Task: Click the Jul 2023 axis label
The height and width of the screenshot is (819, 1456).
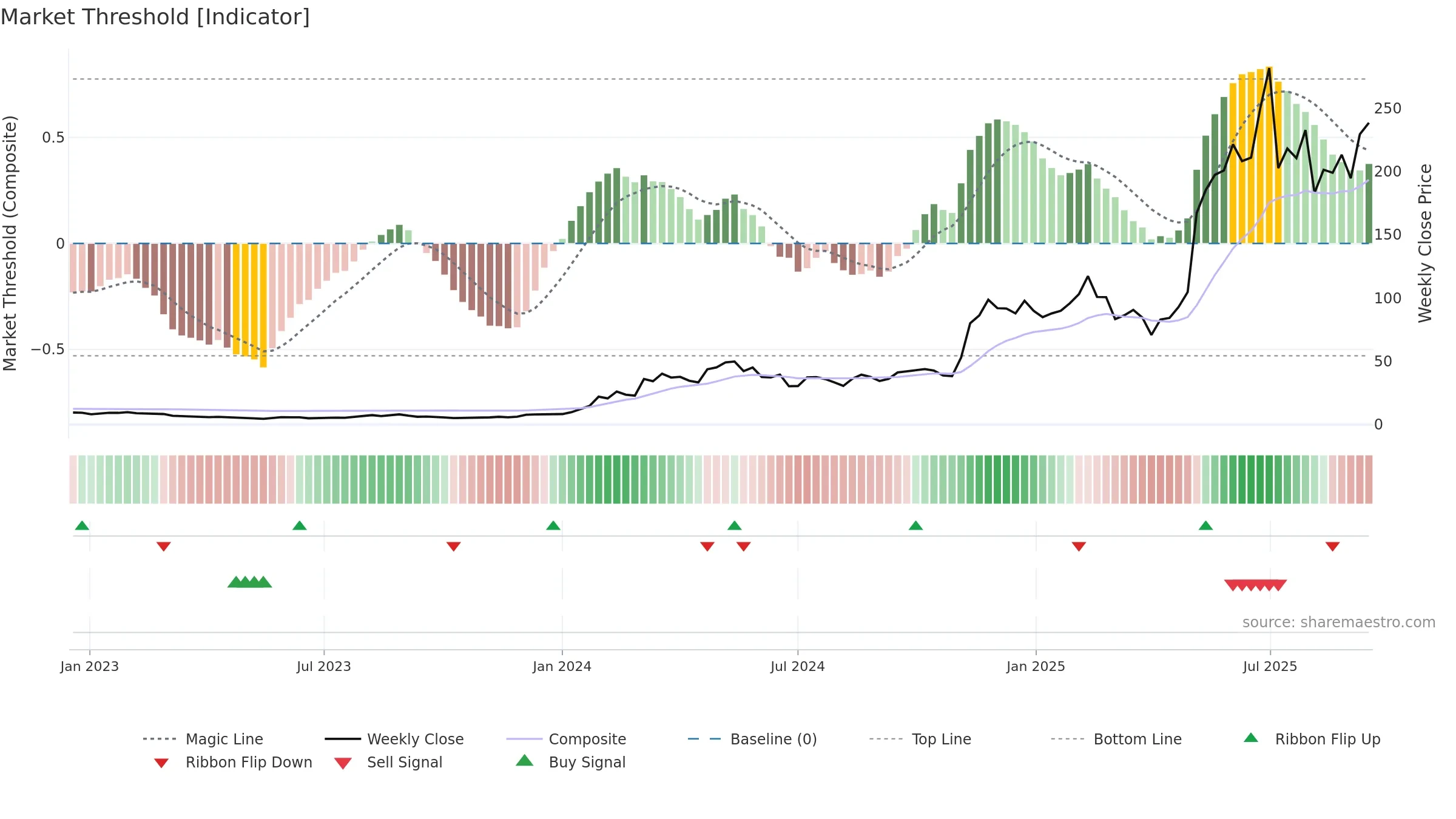Action: [x=324, y=666]
